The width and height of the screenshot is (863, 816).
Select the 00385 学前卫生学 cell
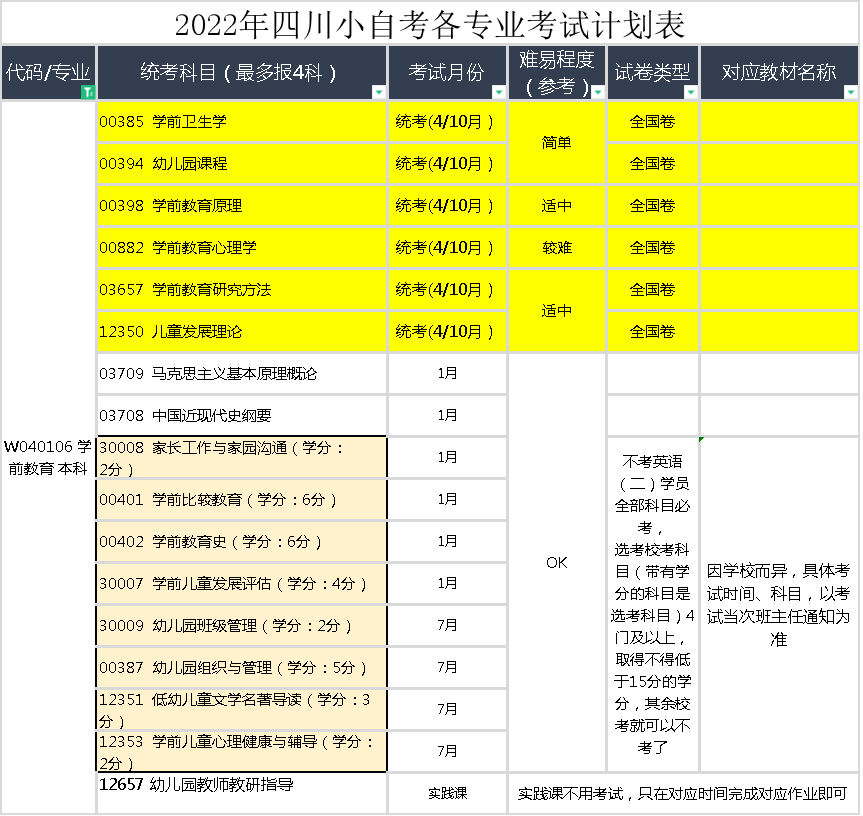tap(241, 122)
